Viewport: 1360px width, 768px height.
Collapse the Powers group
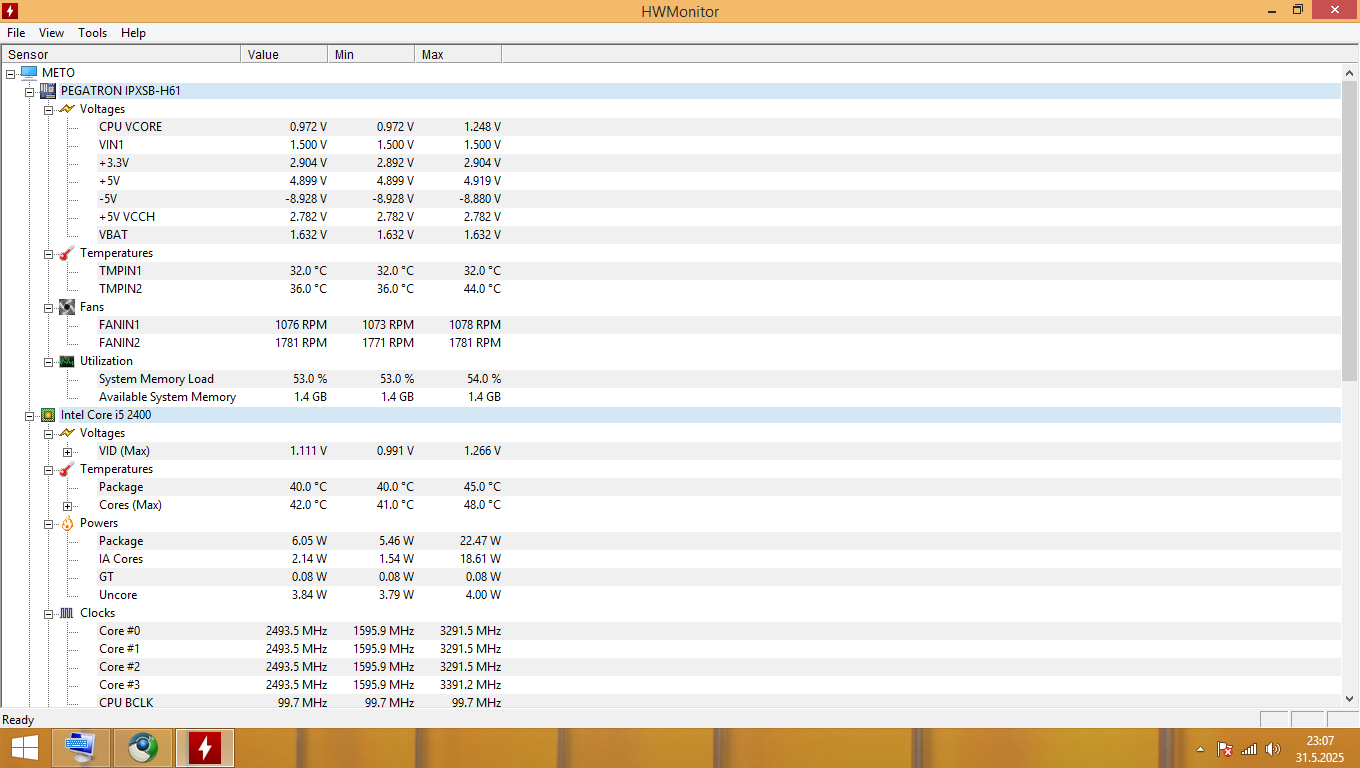click(49, 523)
